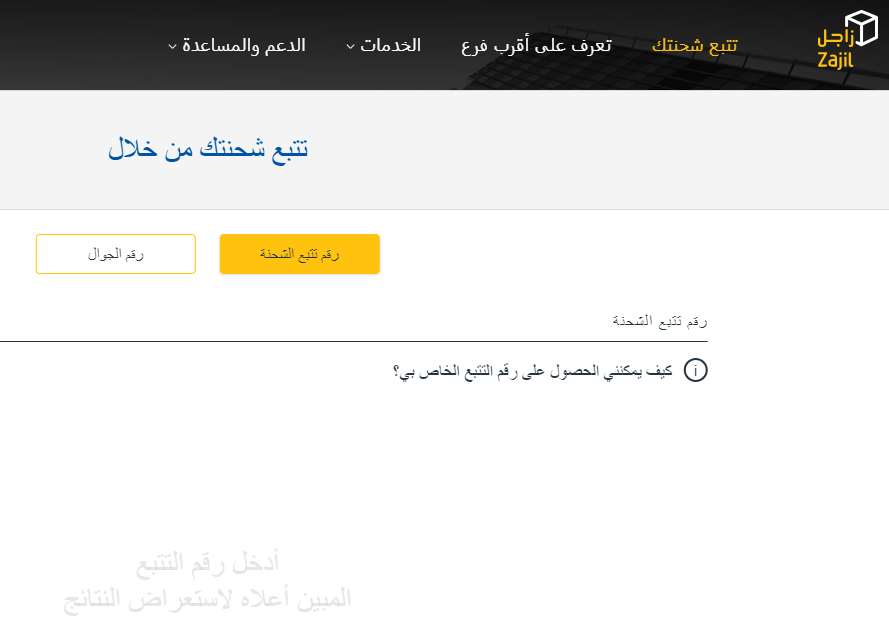This screenshot has height=635, width=889.
Task: Open the الخدمات menu label
Action: [x=390, y=45]
